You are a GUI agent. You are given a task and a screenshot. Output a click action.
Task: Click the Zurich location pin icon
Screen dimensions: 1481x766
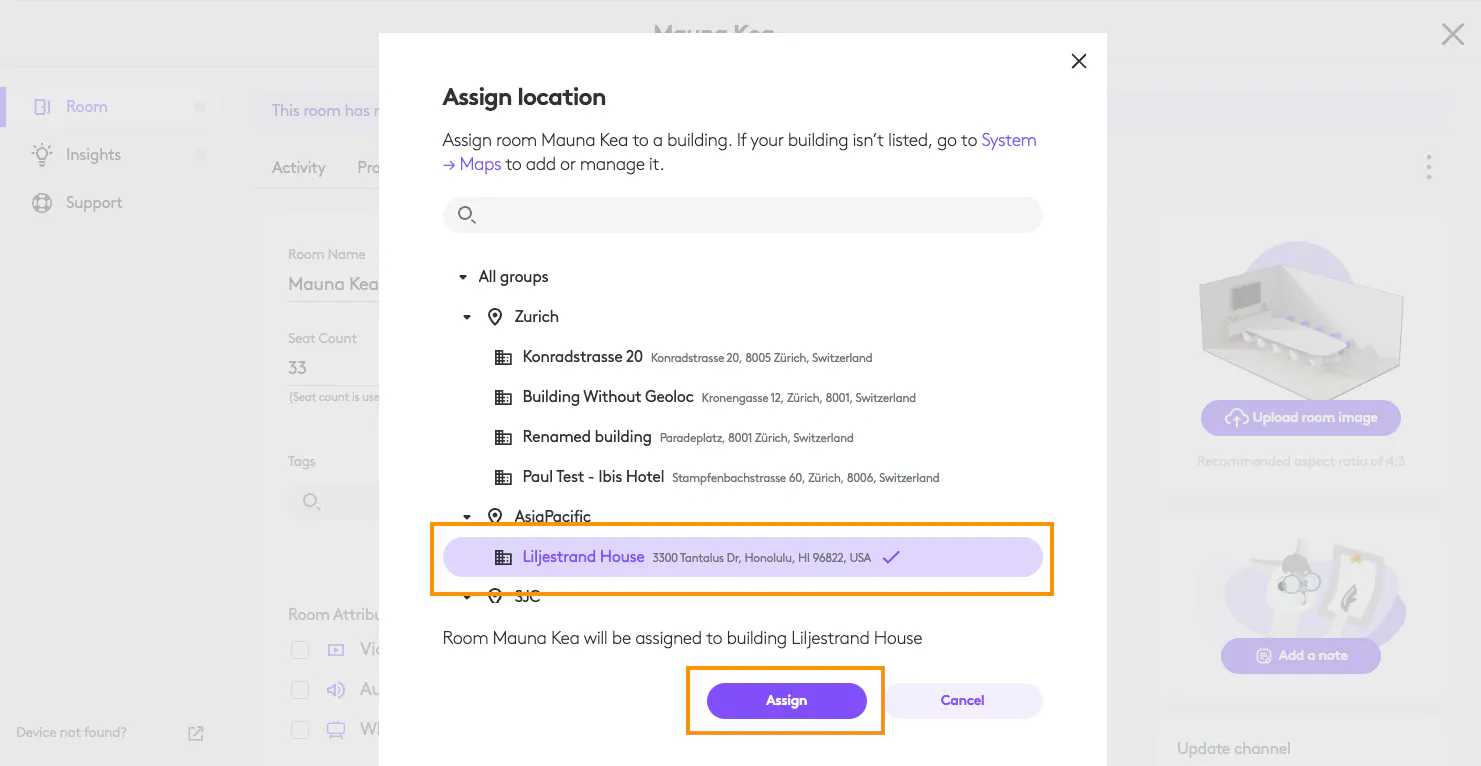(x=495, y=317)
